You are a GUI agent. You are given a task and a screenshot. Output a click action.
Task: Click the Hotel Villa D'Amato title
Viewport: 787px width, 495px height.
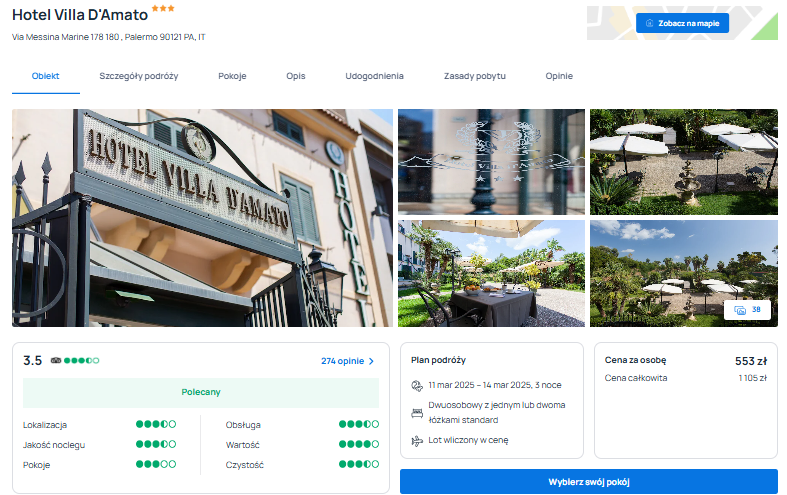point(80,15)
